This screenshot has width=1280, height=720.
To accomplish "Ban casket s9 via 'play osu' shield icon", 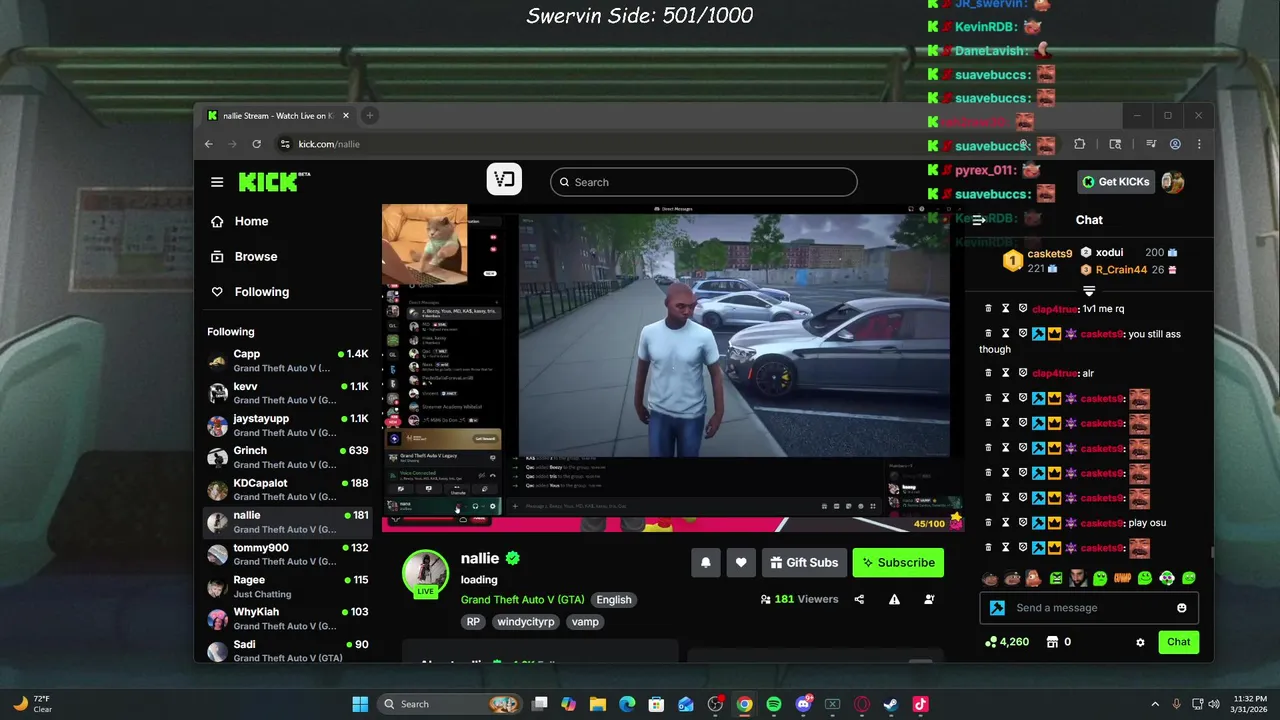I will point(1023,523).
